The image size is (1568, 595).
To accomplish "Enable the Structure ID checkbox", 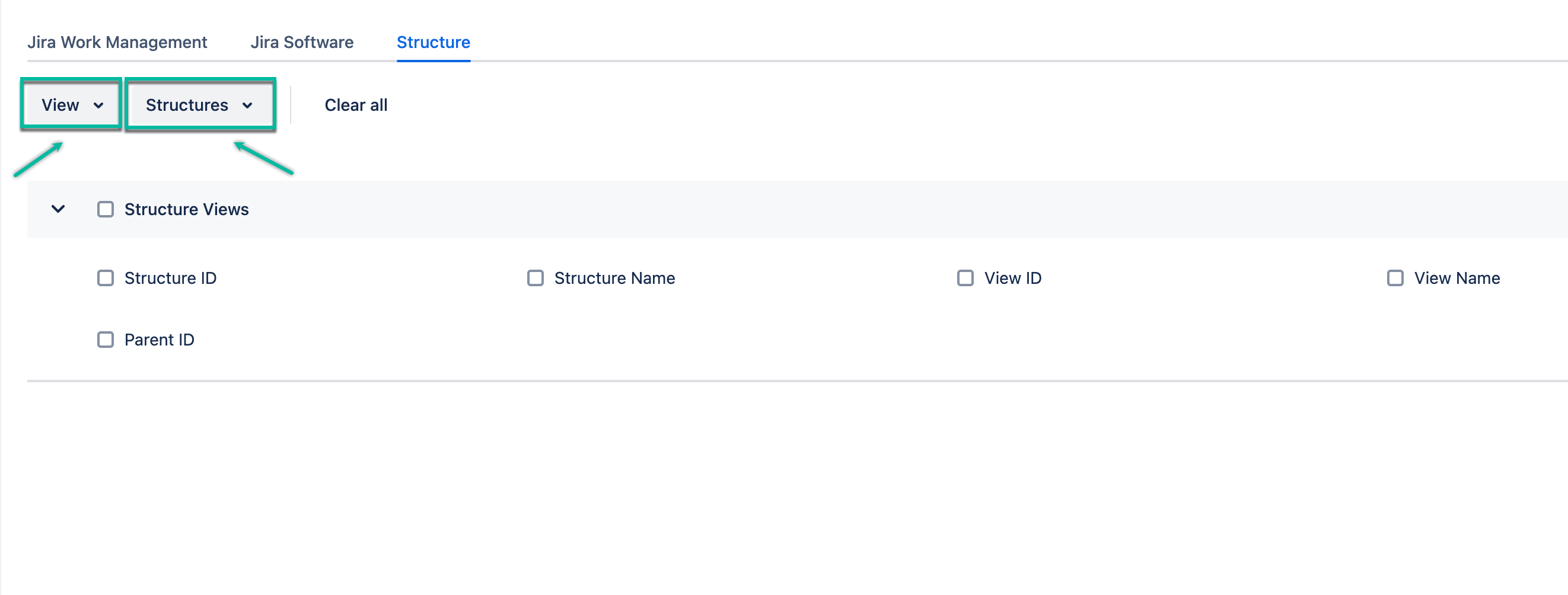I will [x=106, y=278].
